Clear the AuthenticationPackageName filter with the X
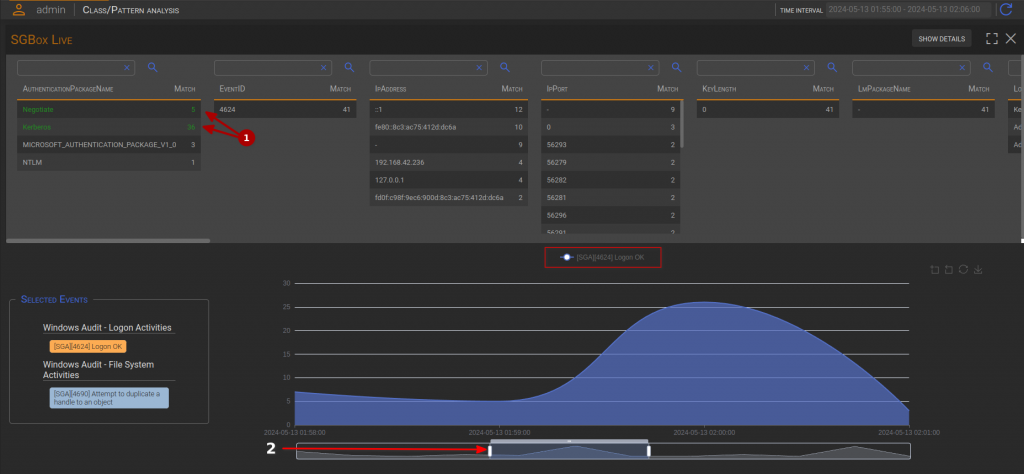 (x=127, y=67)
